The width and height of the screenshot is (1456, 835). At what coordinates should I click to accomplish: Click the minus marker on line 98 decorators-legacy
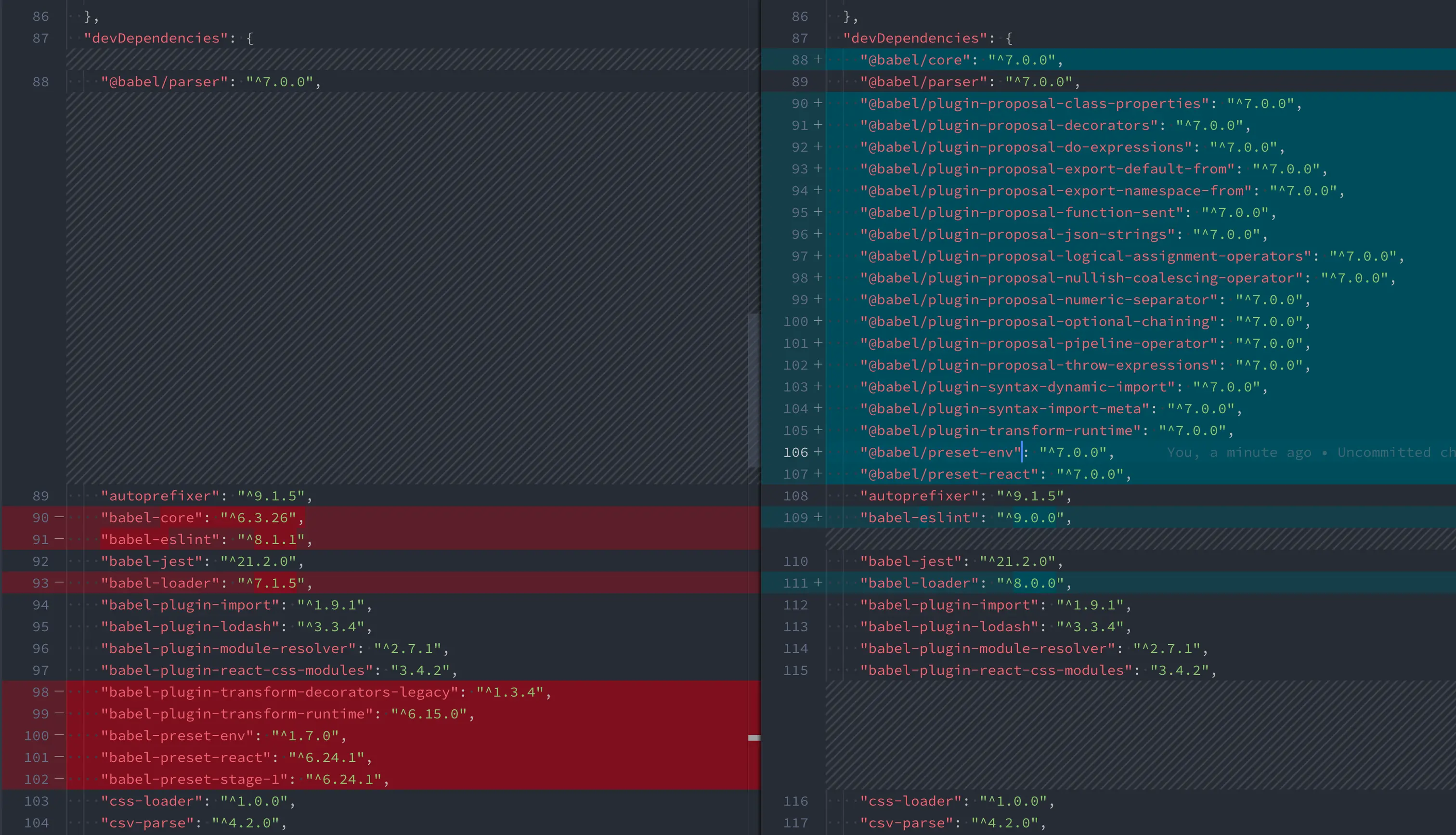[x=59, y=691]
